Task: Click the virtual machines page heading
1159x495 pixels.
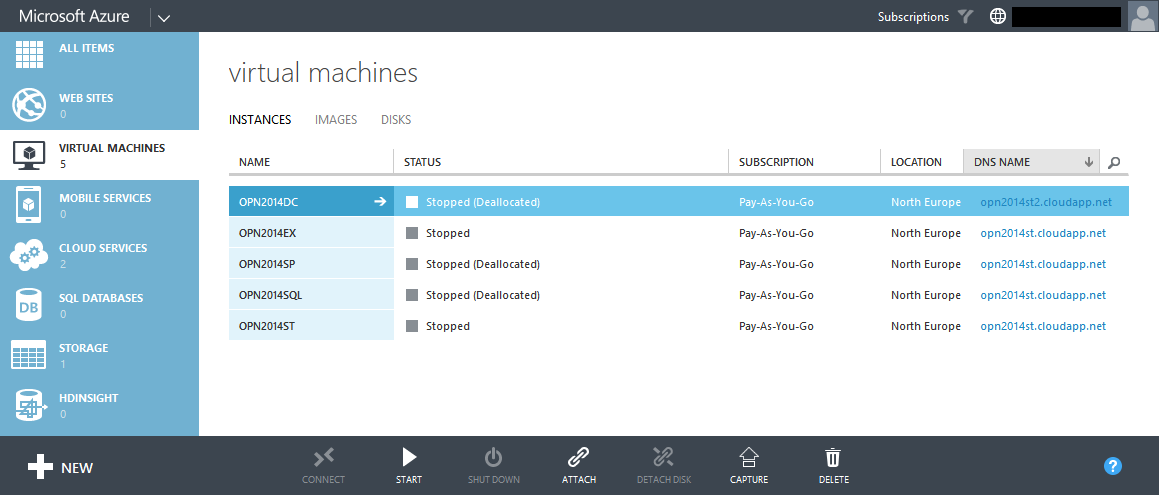Action: pyautogui.click(x=323, y=73)
